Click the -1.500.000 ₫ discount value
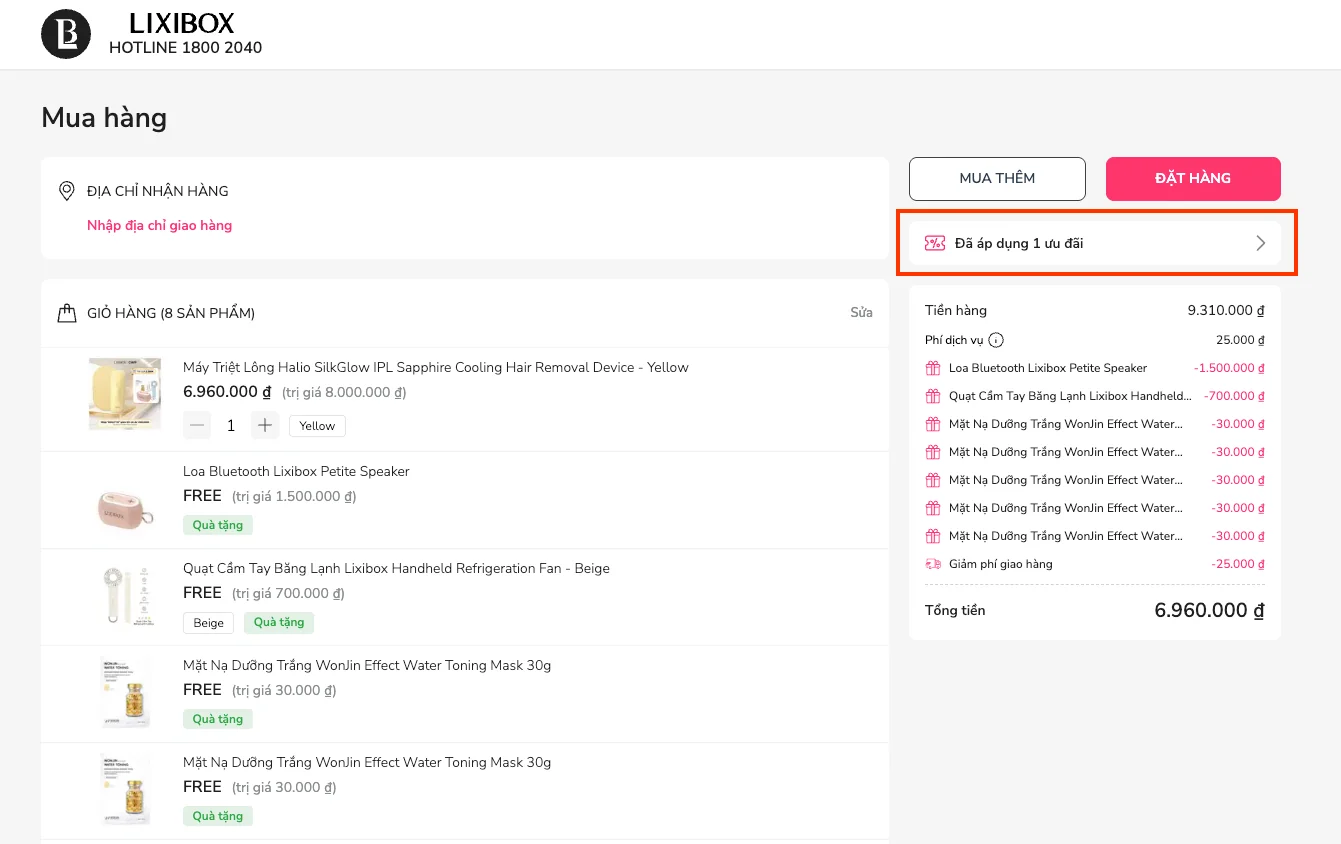Image resolution: width=1341 pixels, height=844 pixels. tap(1229, 368)
